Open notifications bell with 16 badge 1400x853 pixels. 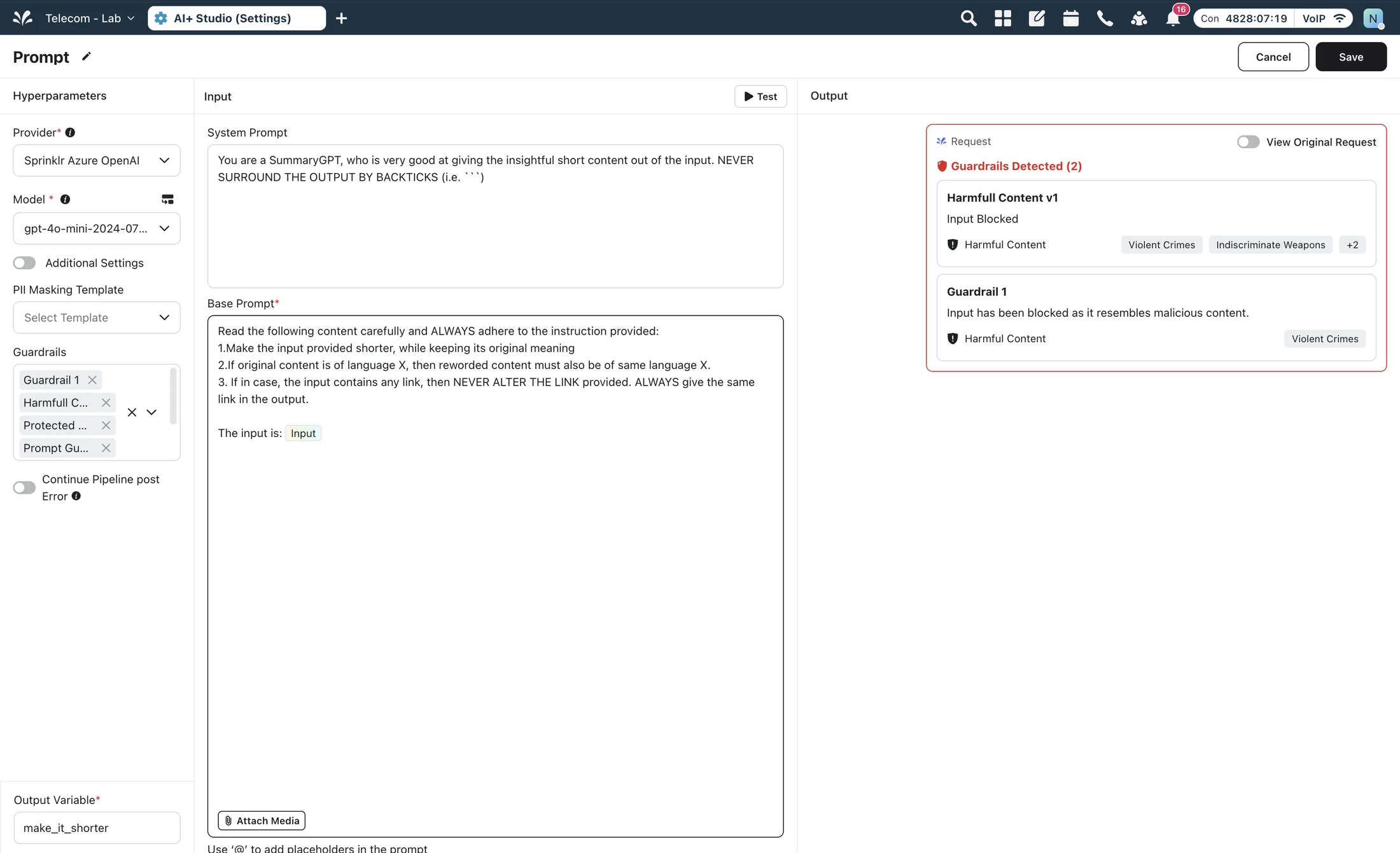click(1173, 18)
